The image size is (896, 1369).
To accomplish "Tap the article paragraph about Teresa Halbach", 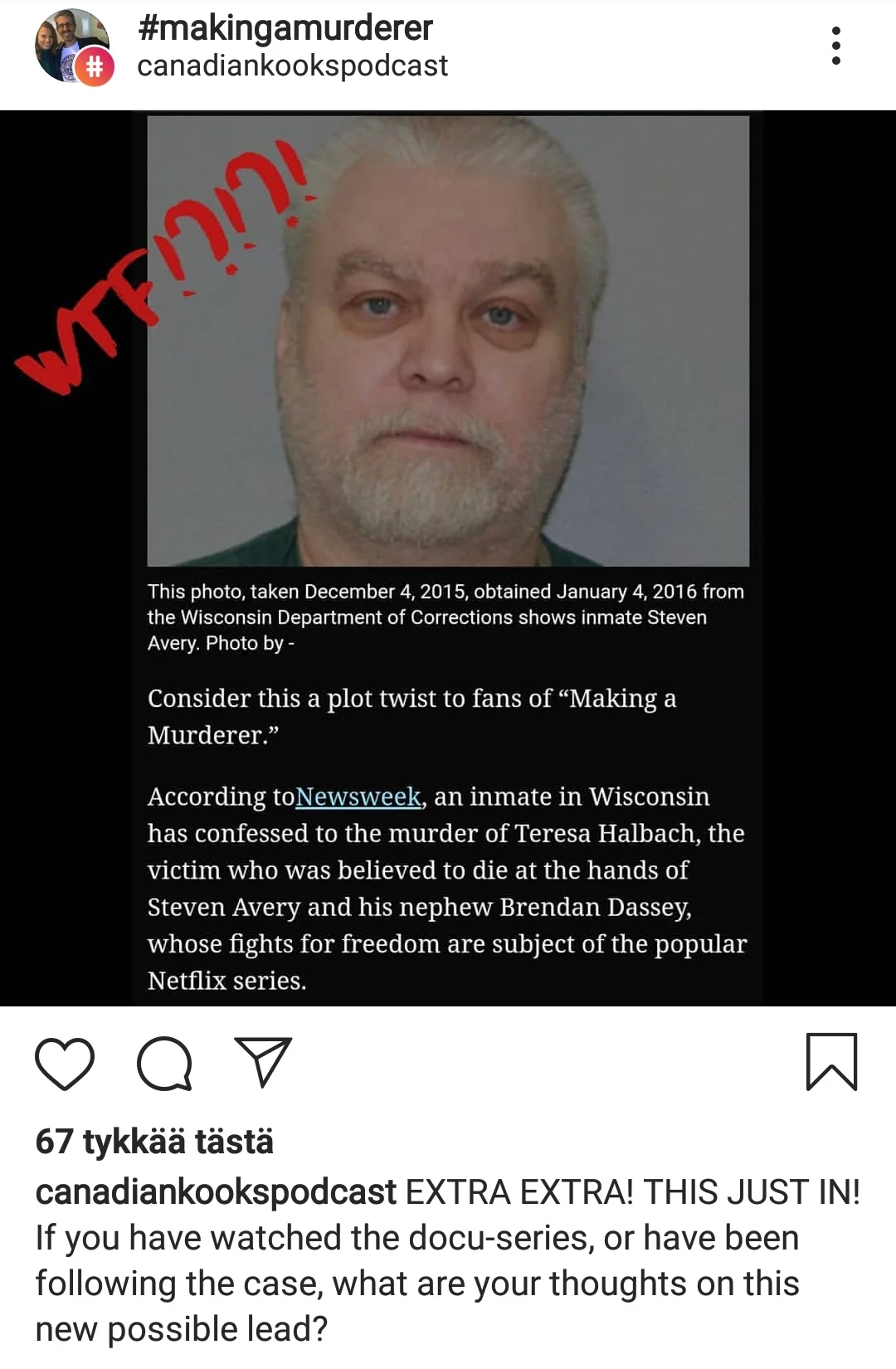I will click(x=447, y=888).
